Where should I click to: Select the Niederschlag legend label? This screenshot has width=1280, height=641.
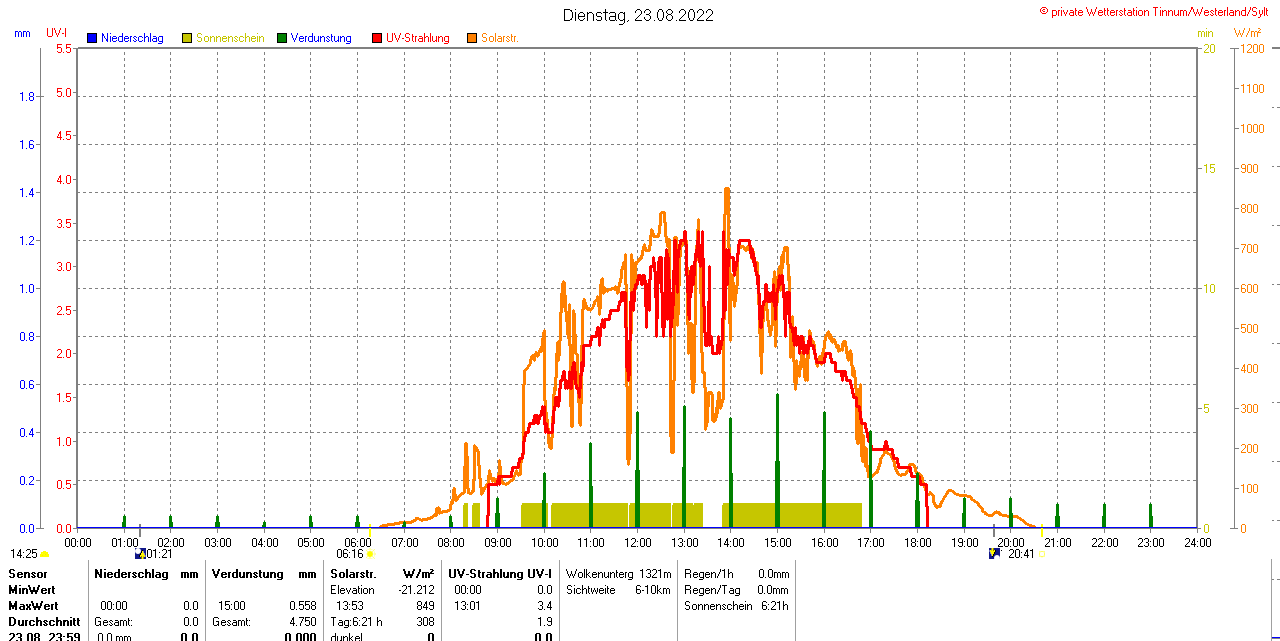(x=132, y=38)
